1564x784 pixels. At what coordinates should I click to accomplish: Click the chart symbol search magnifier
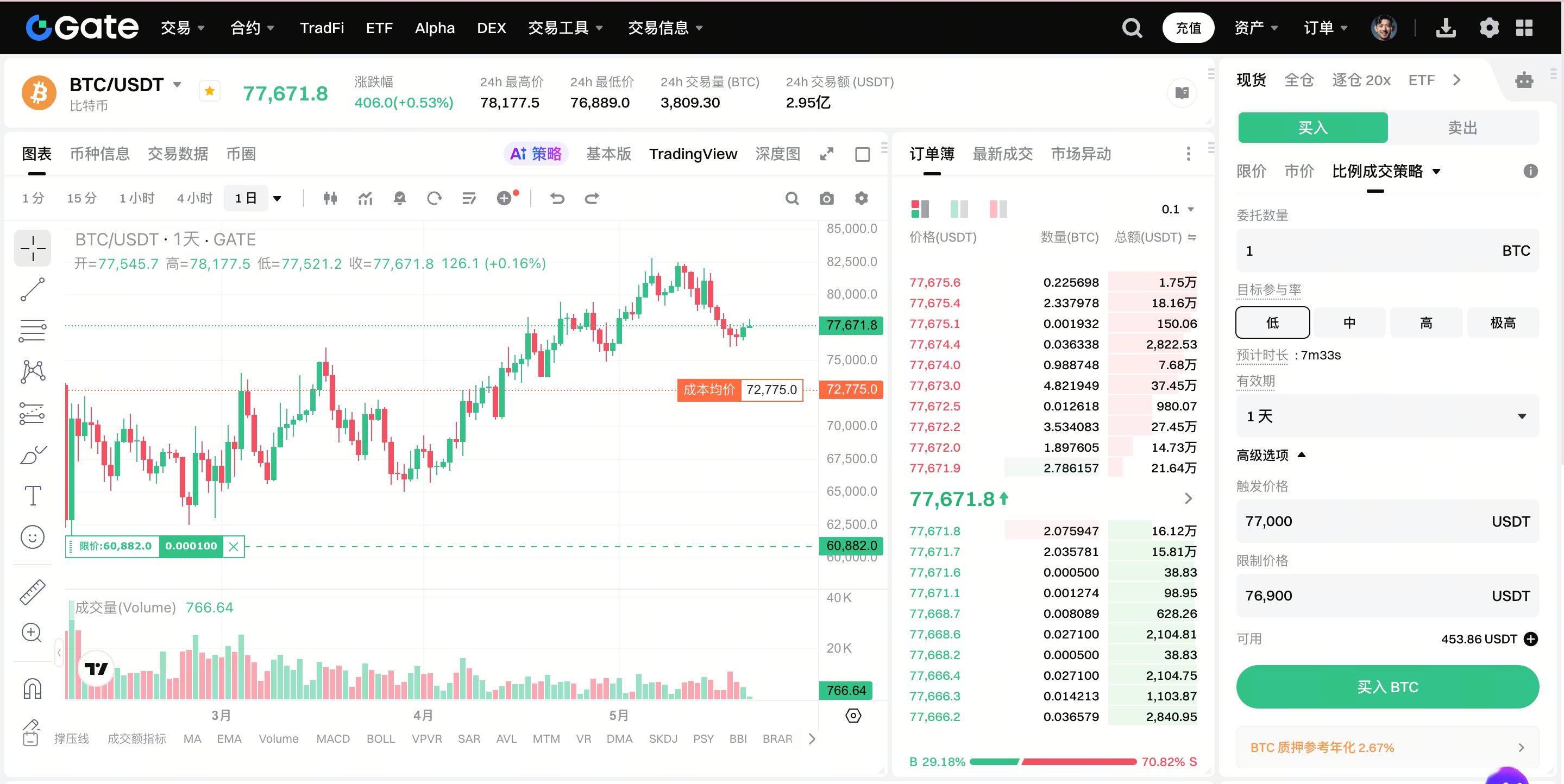point(792,198)
